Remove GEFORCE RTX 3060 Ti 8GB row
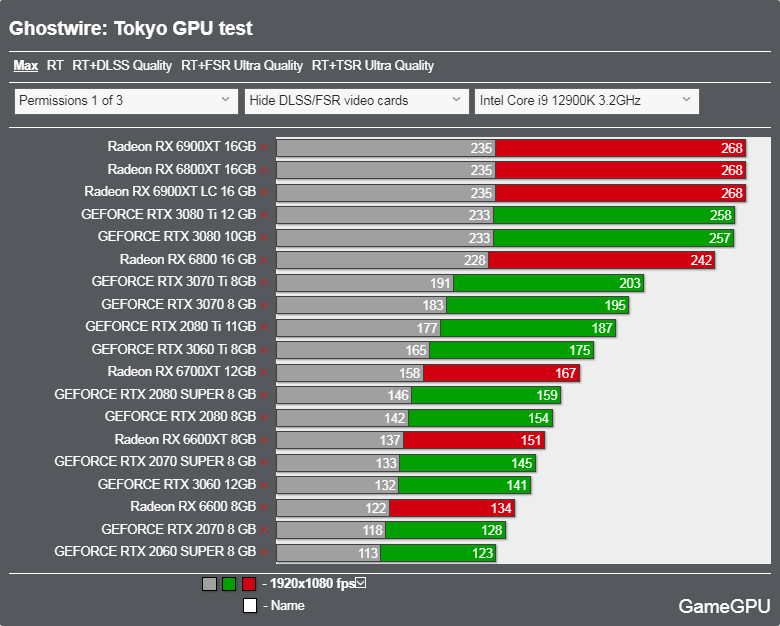780x626 pixels. pos(263,350)
